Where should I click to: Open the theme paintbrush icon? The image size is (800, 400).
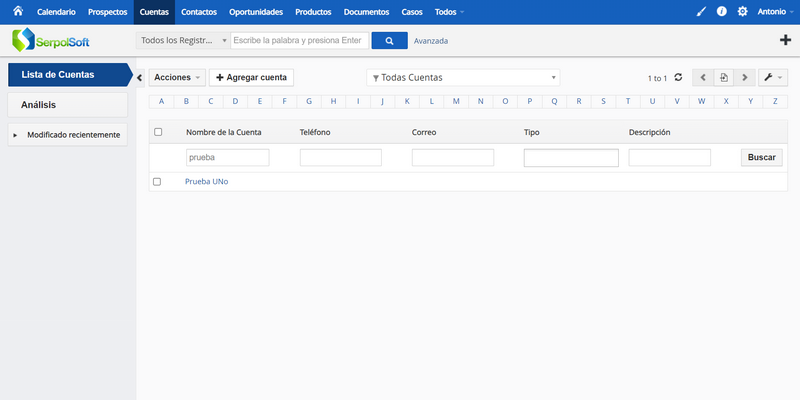point(702,12)
